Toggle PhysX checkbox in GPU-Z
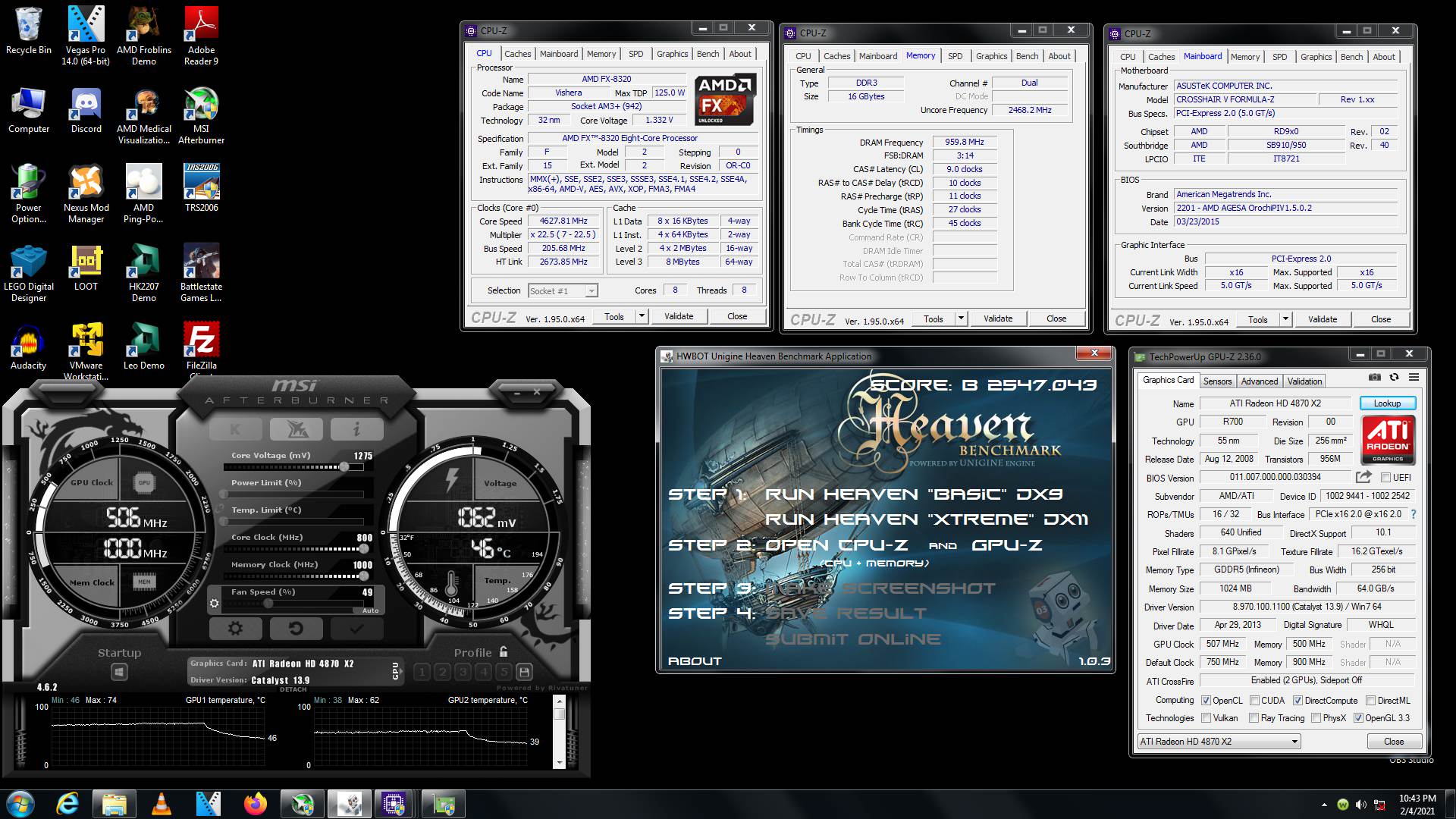The image size is (1456, 819). coord(1316,718)
